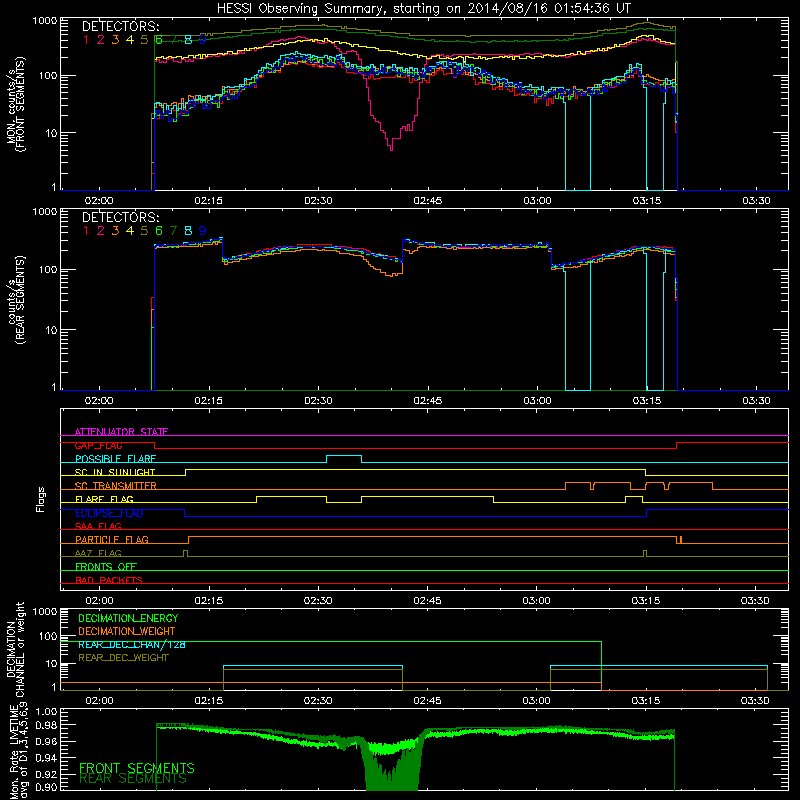This screenshot has height=800, width=800.
Task: Select orange detector 3 in rear segments legend
Action: [x=115, y=231]
